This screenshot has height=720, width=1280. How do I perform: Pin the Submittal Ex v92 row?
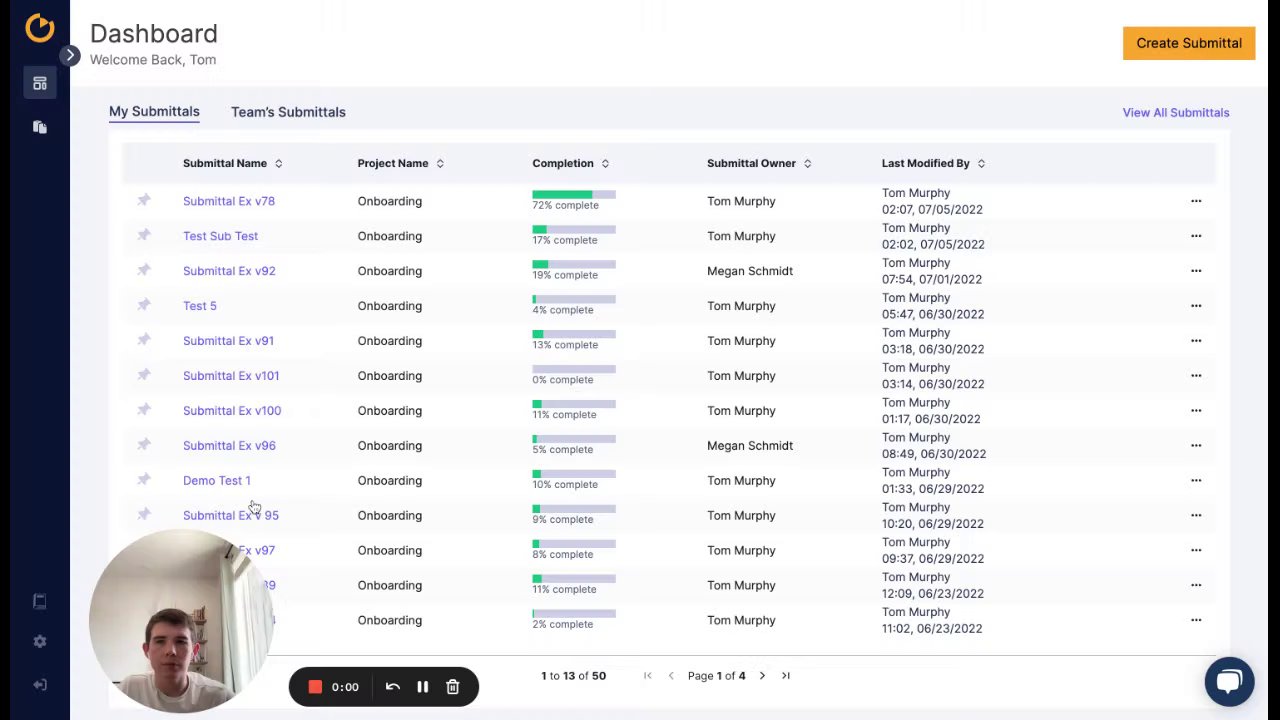[144, 271]
